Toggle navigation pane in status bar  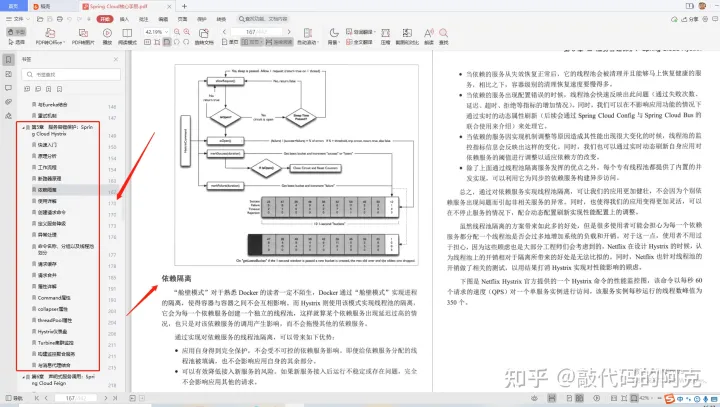click(14, 398)
